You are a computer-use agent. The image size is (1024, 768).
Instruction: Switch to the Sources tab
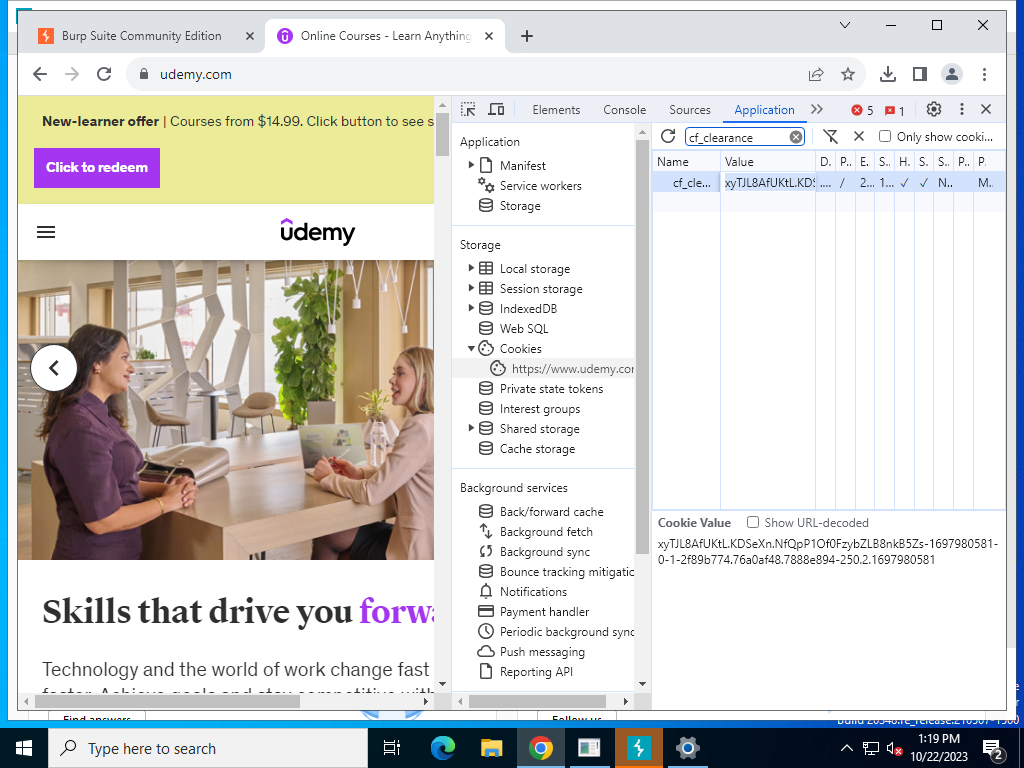pyautogui.click(x=690, y=110)
